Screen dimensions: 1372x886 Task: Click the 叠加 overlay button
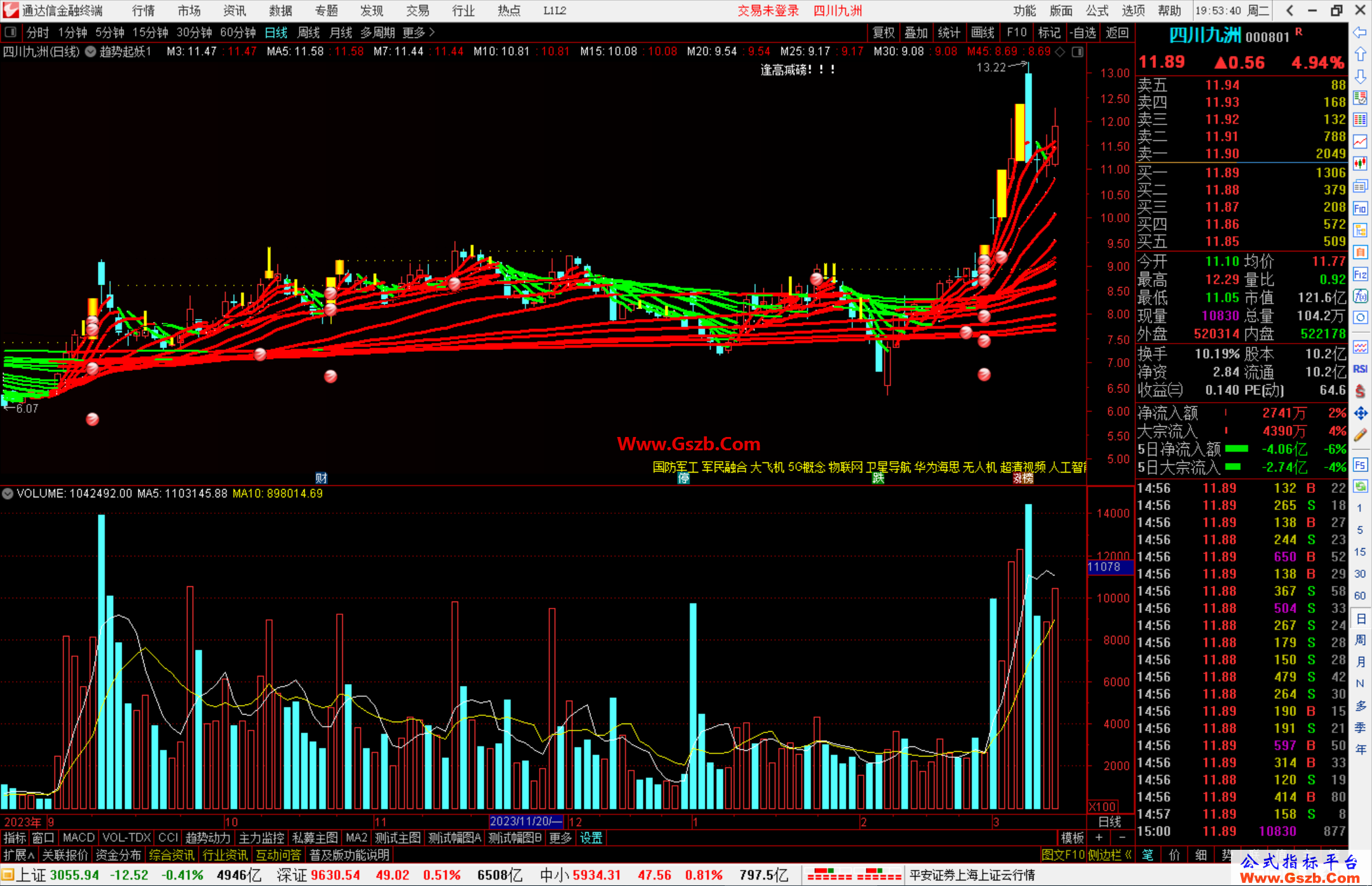(917, 32)
